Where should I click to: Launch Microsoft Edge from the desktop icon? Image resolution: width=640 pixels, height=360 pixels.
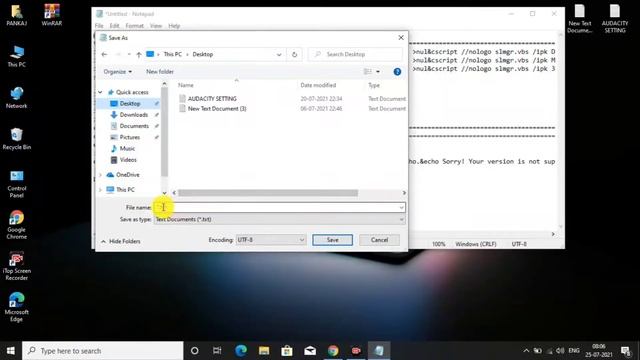coord(17,307)
